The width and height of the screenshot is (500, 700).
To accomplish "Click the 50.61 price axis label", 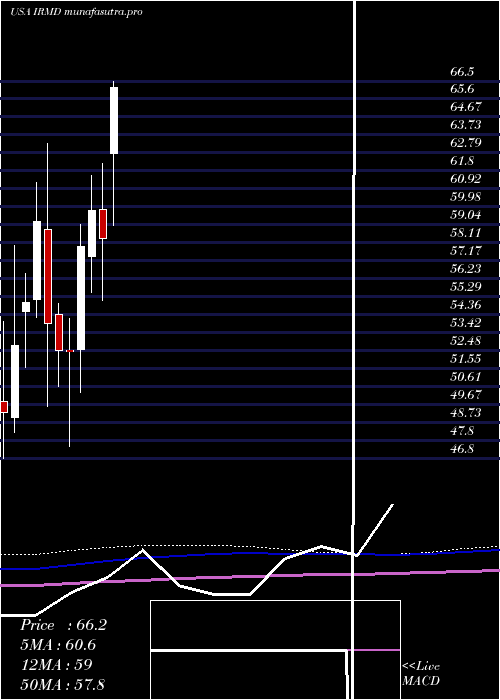I will click(x=466, y=377).
